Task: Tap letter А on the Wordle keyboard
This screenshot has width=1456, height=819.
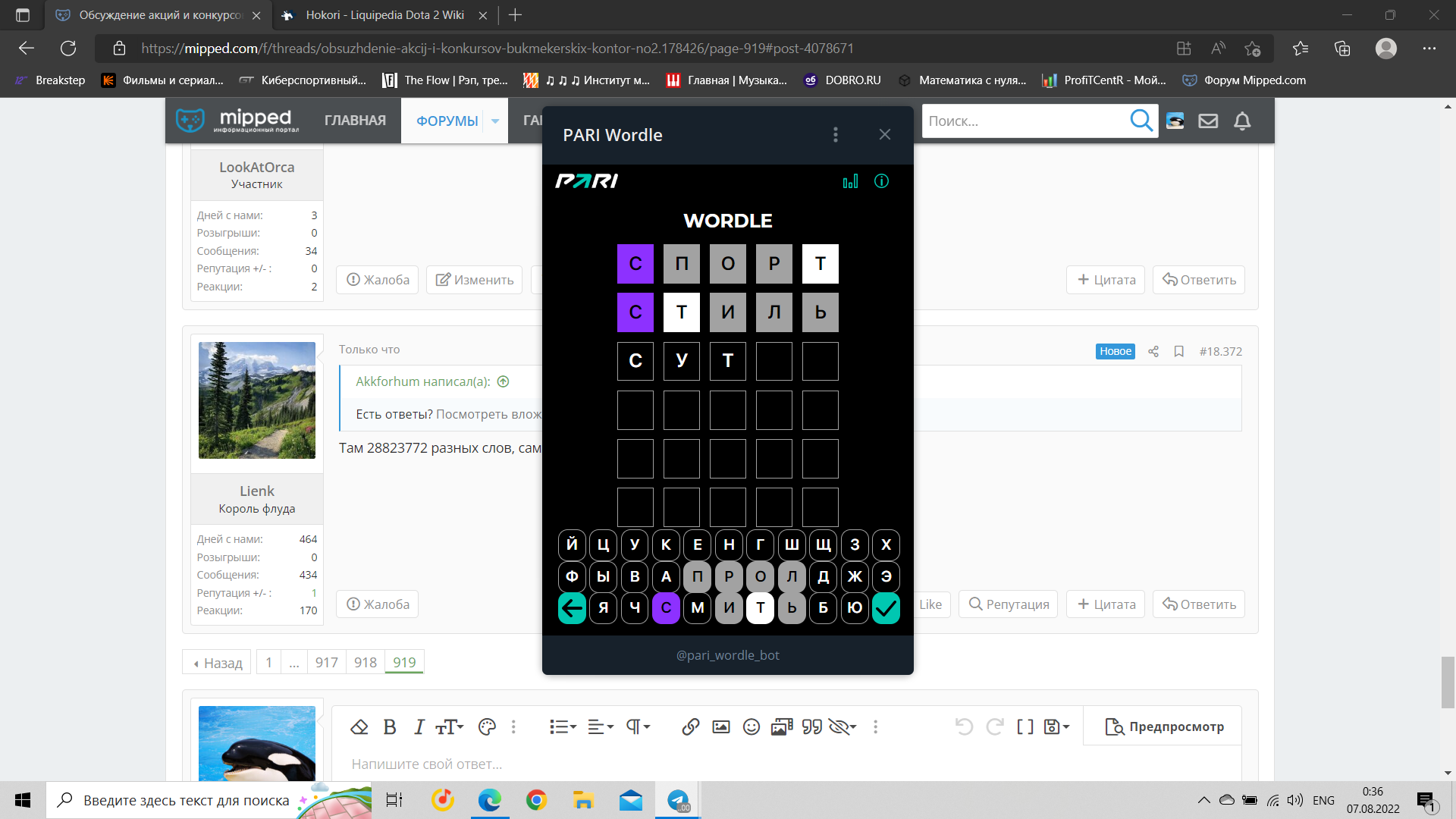Action: tap(666, 576)
